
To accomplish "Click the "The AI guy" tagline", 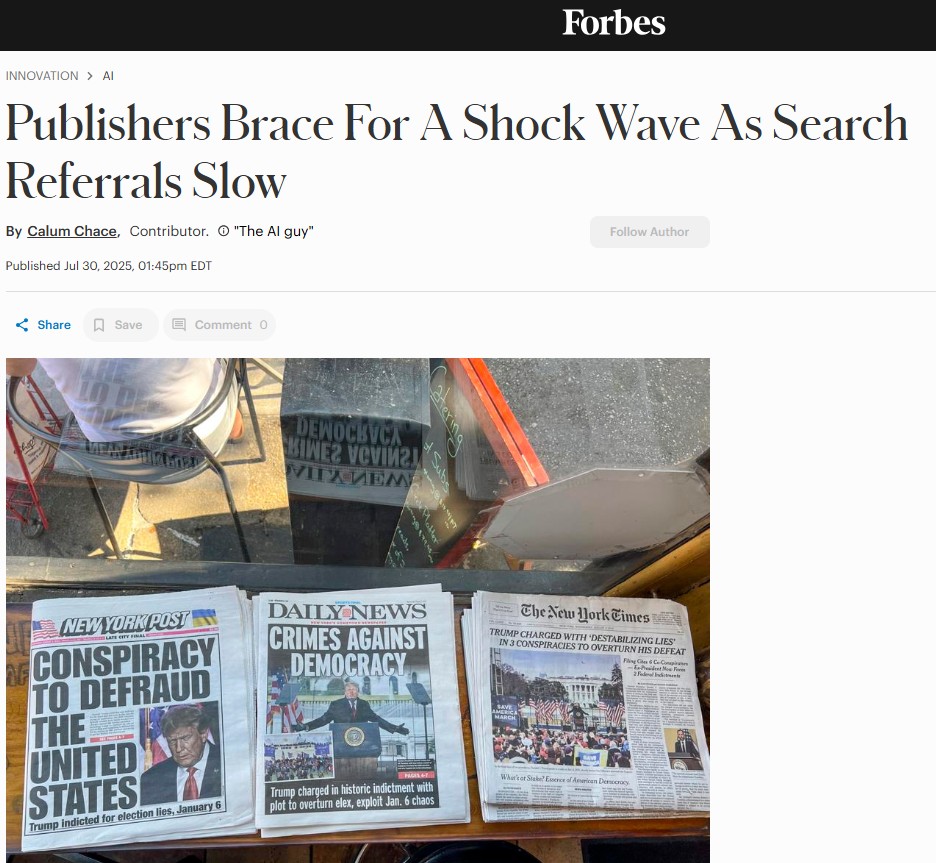I will (x=273, y=231).
